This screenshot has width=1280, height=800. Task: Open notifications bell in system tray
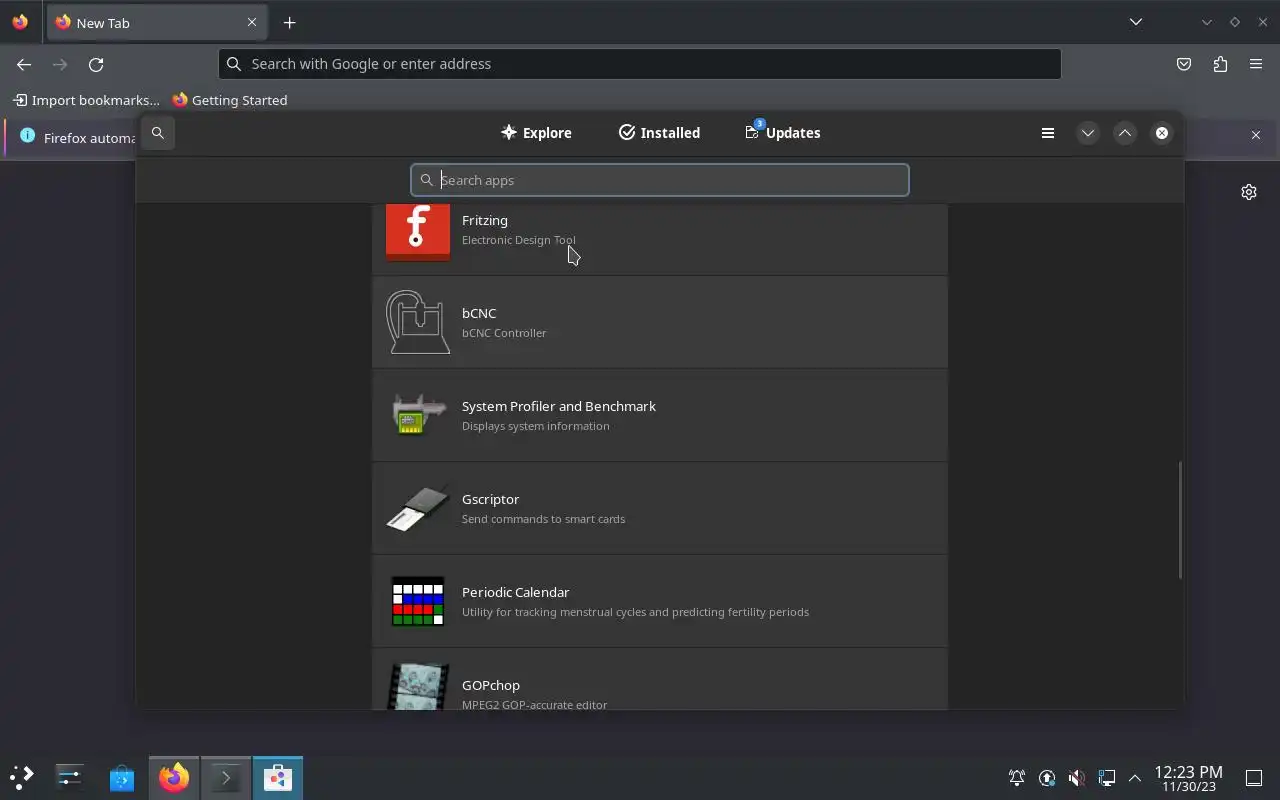(x=1017, y=777)
